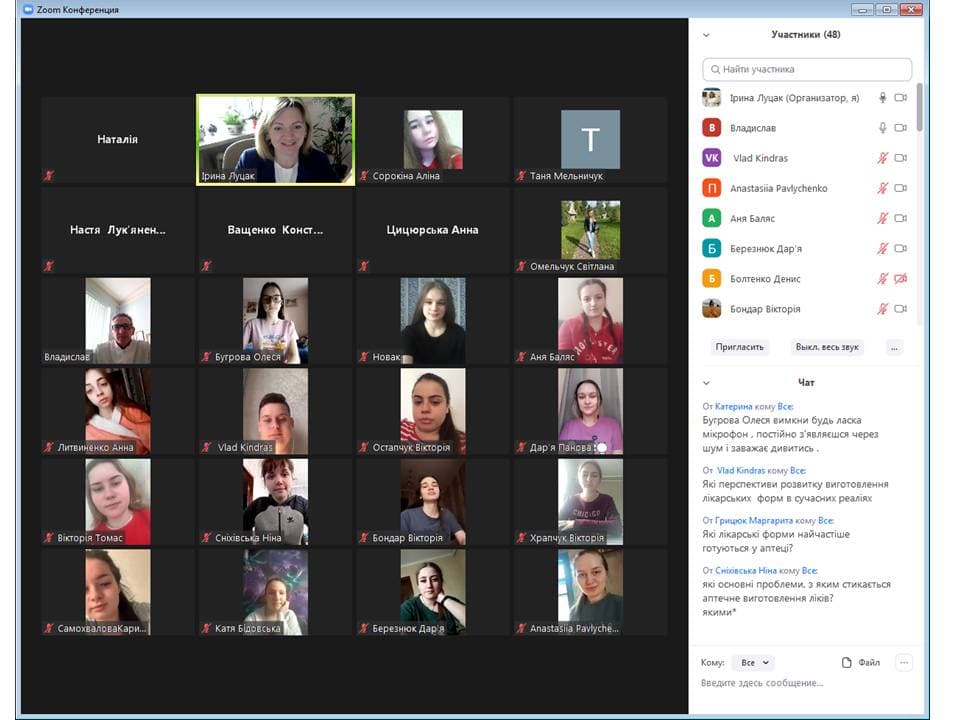The width and height of the screenshot is (960, 720).
Task: Click Ірина Луцак avatar in participants list
Action: click(x=711, y=97)
